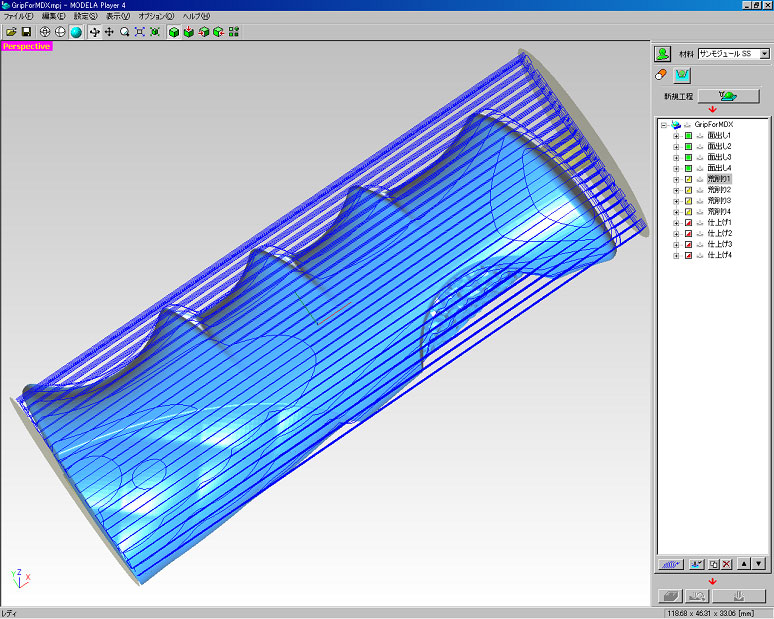Select the rendered sphere view icon
The width and height of the screenshot is (774, 619).
click(76, 32)
